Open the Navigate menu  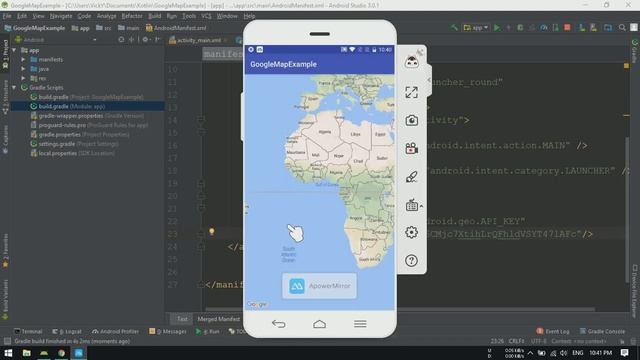pos(61,16)
